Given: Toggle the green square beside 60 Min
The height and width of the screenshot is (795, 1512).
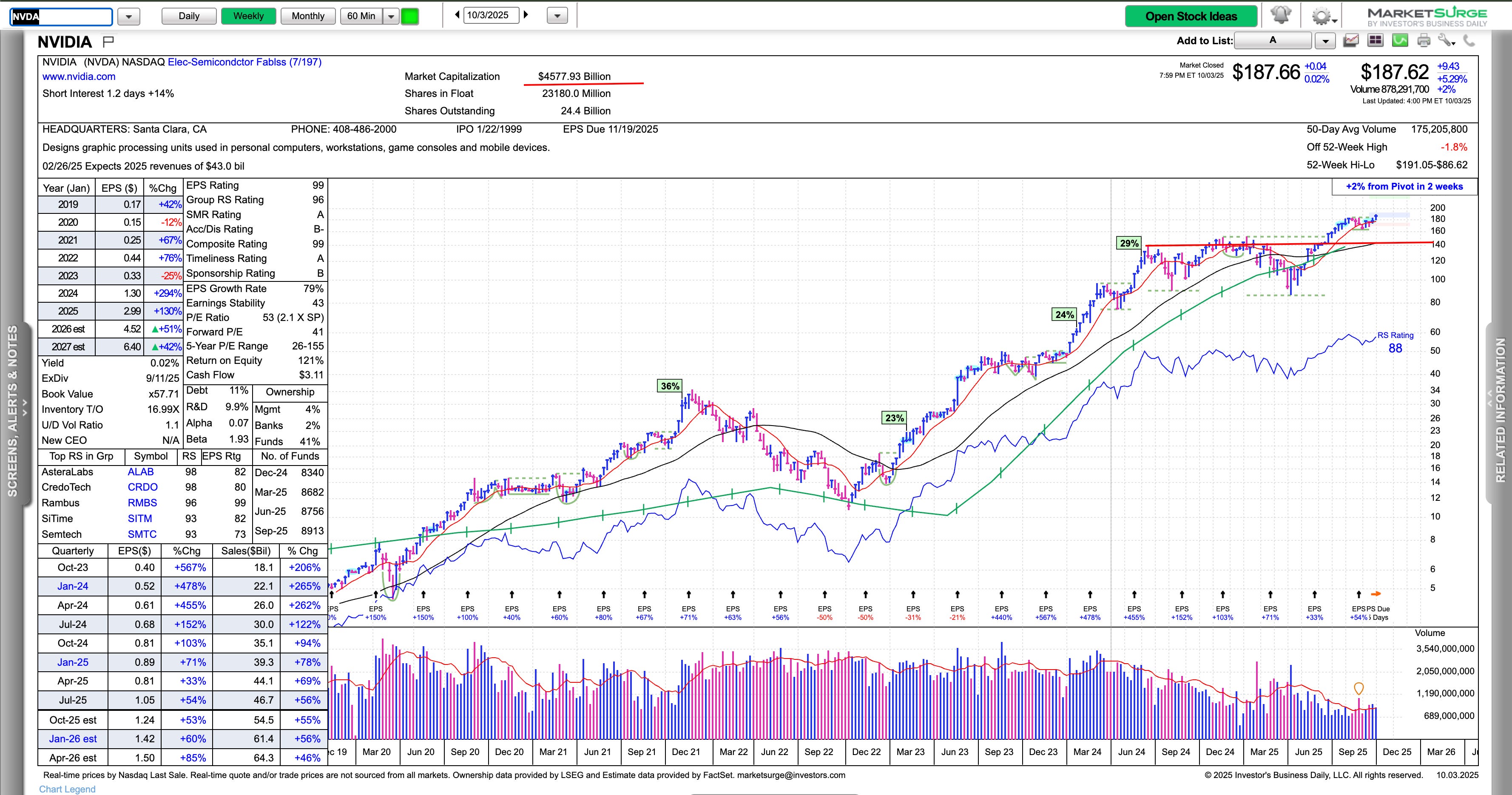Looking at the screenshot, I should point(410,16).
